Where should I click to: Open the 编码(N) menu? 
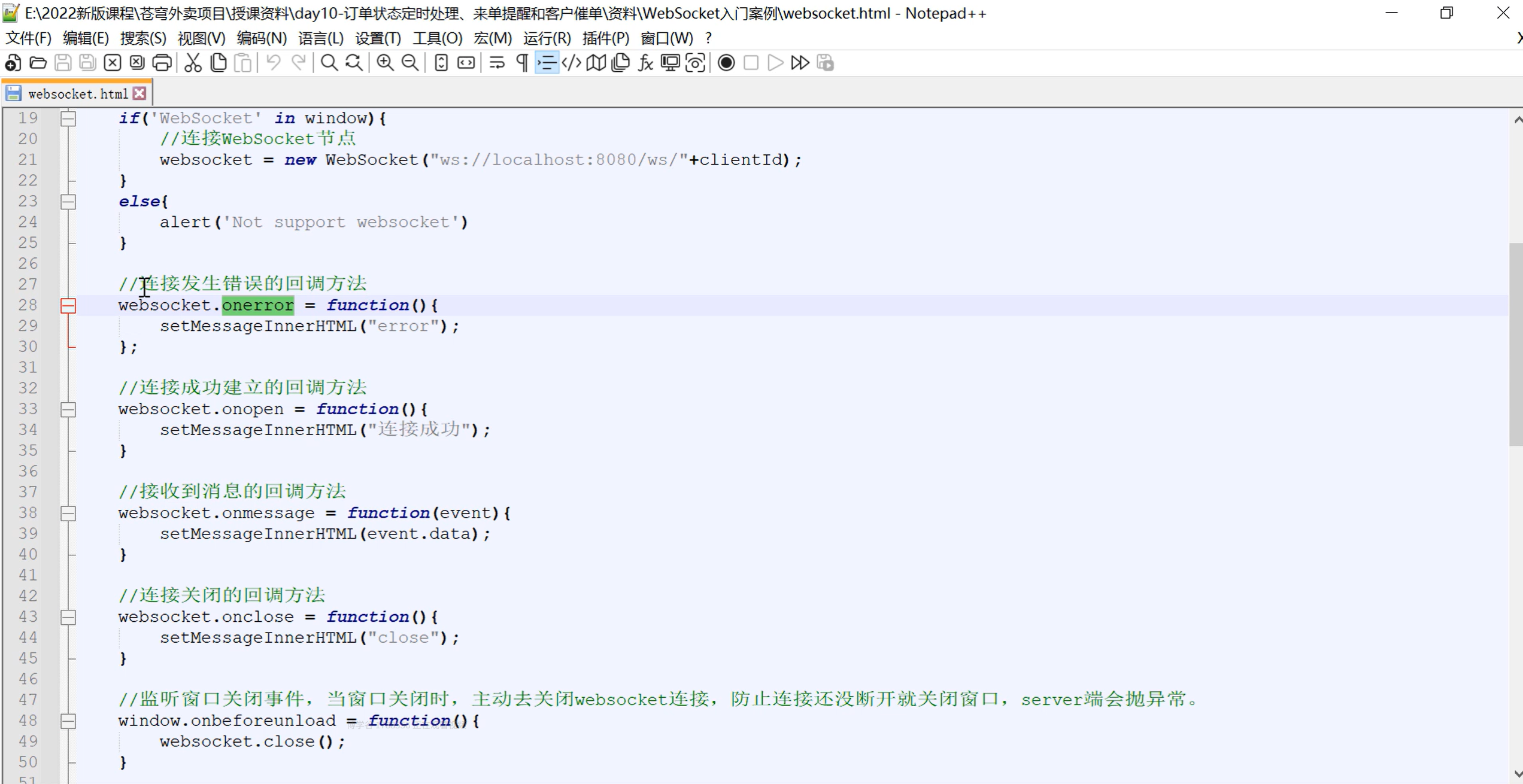261,38
